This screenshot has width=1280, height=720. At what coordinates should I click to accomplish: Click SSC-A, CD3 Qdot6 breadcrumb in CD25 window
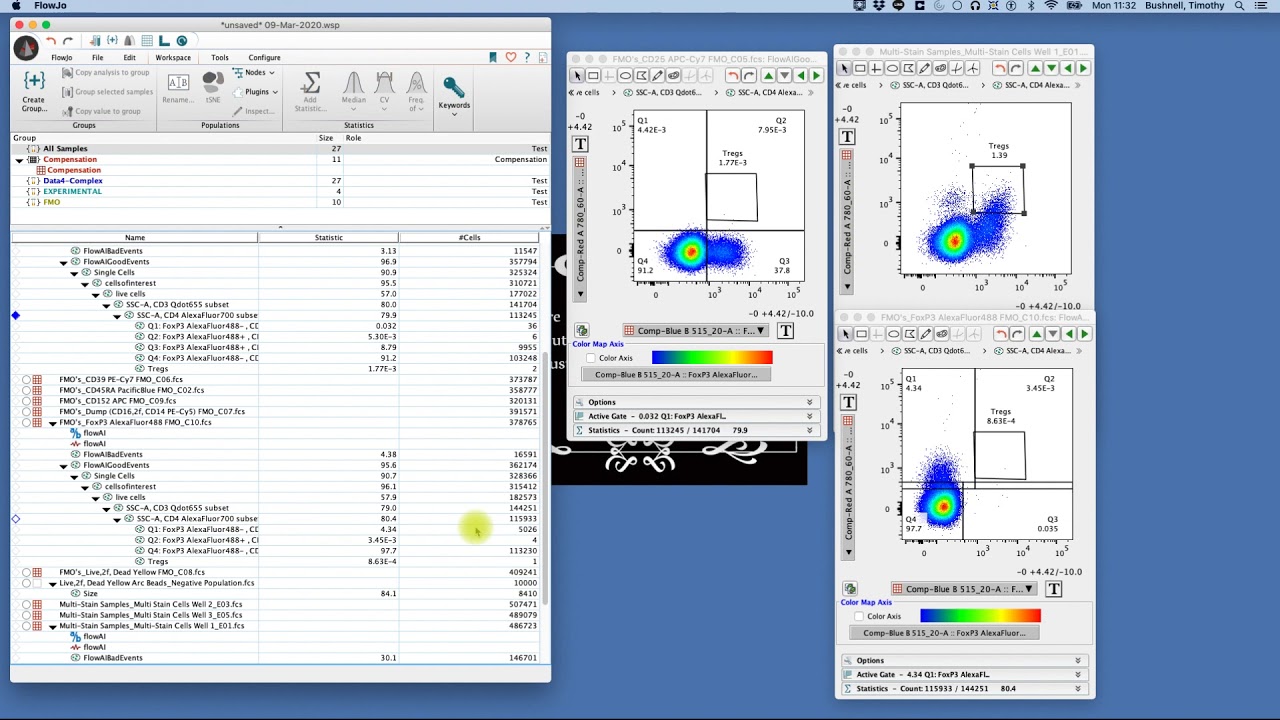click(x=668, y=92)
